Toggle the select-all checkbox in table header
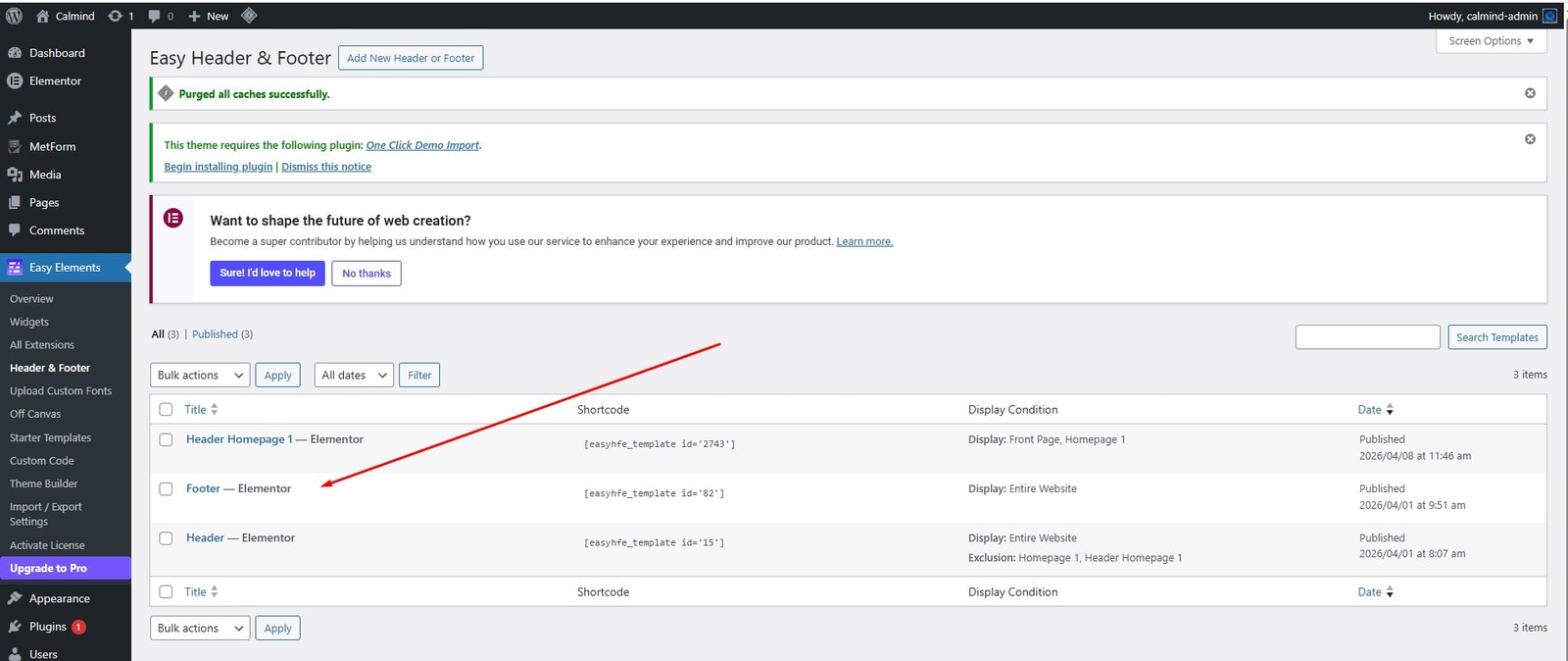1568x661 pixels. (166, 410)
